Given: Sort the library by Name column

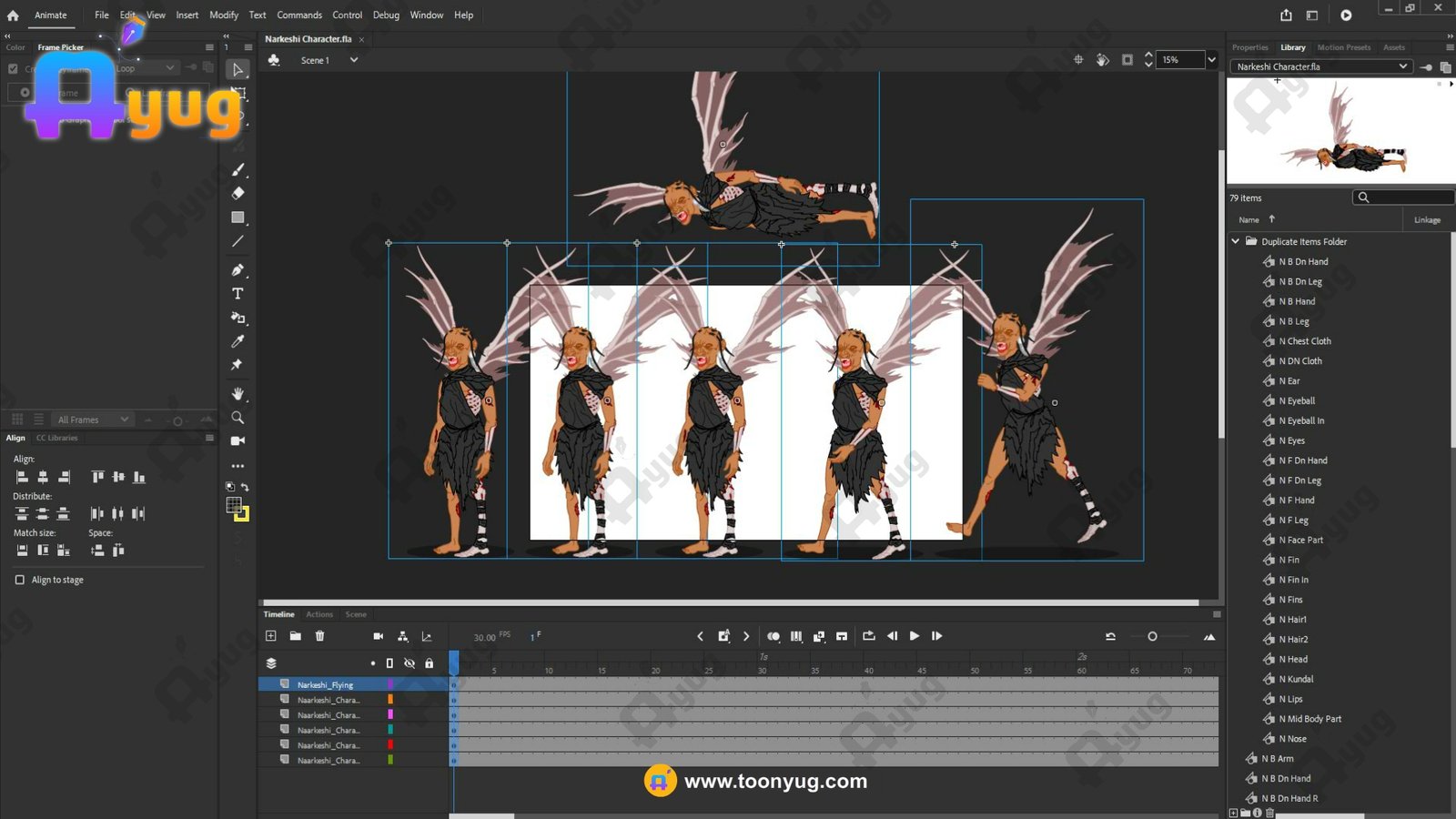Looking at the screenshot, I should pyautogui.click(x=1249, y=219).
